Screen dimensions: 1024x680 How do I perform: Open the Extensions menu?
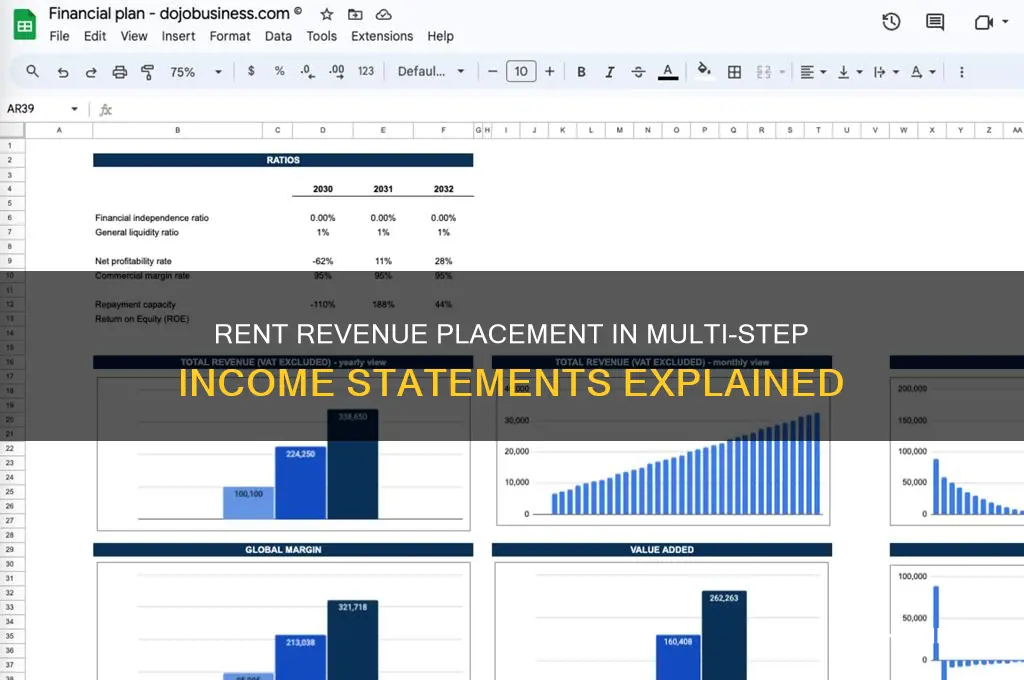pyautogui.click(x=382, y=37)
